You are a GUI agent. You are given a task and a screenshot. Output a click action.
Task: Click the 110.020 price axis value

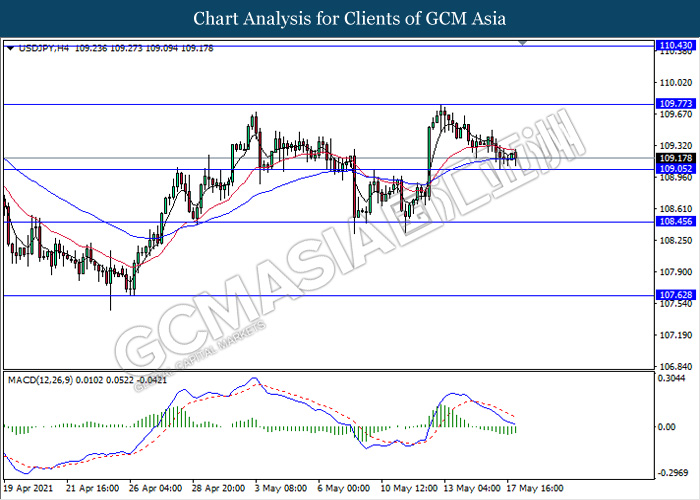[x=676, y=83]
